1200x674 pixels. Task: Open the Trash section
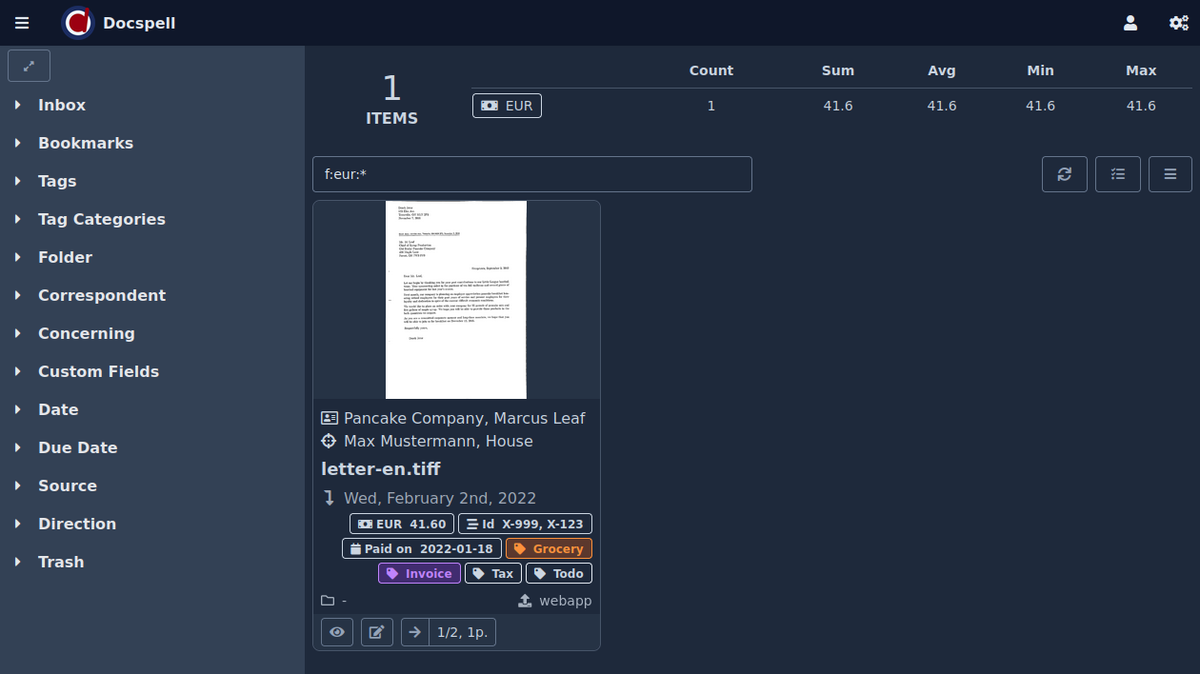click(x=60, y=562)
